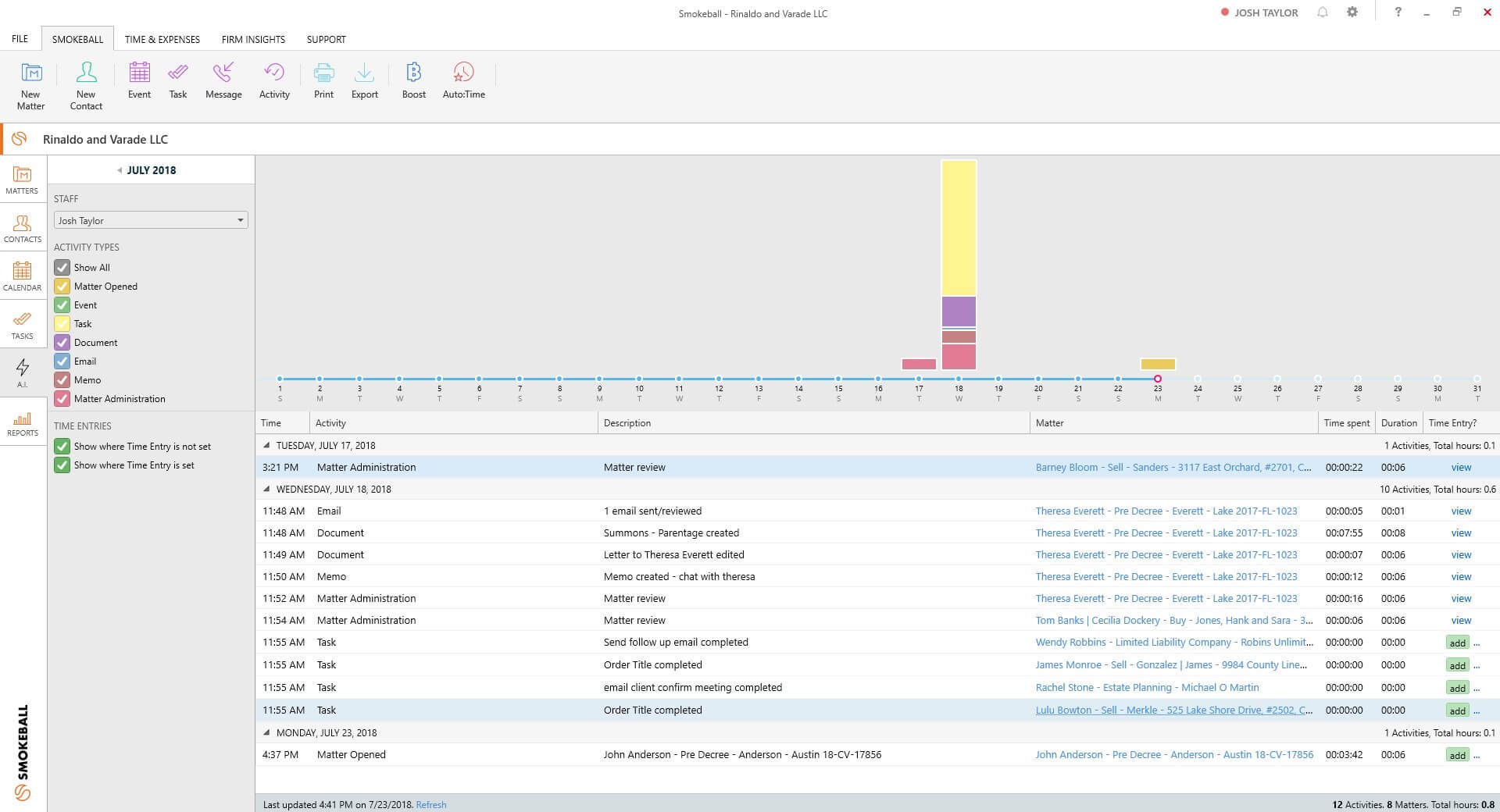Screen dimensions: 1500x812
Task: Open the settings gear
Action: click(1352, 12)
